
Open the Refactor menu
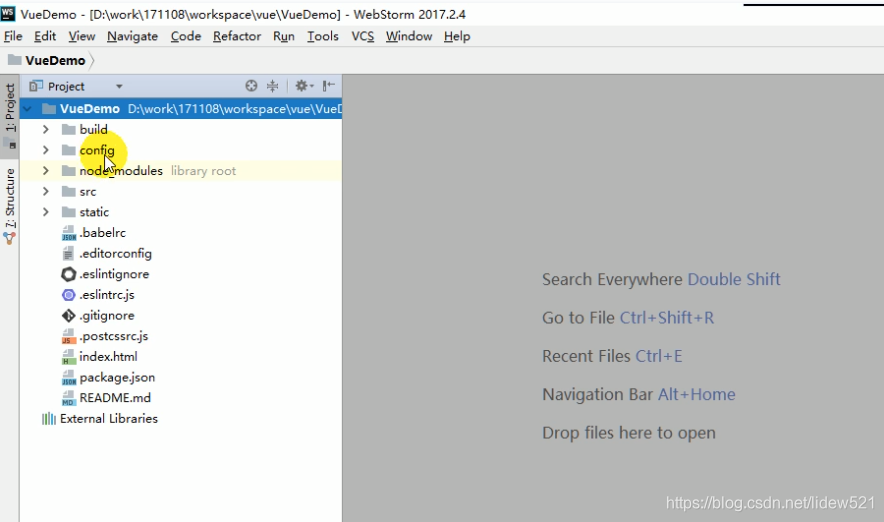(x=237, y=36)
